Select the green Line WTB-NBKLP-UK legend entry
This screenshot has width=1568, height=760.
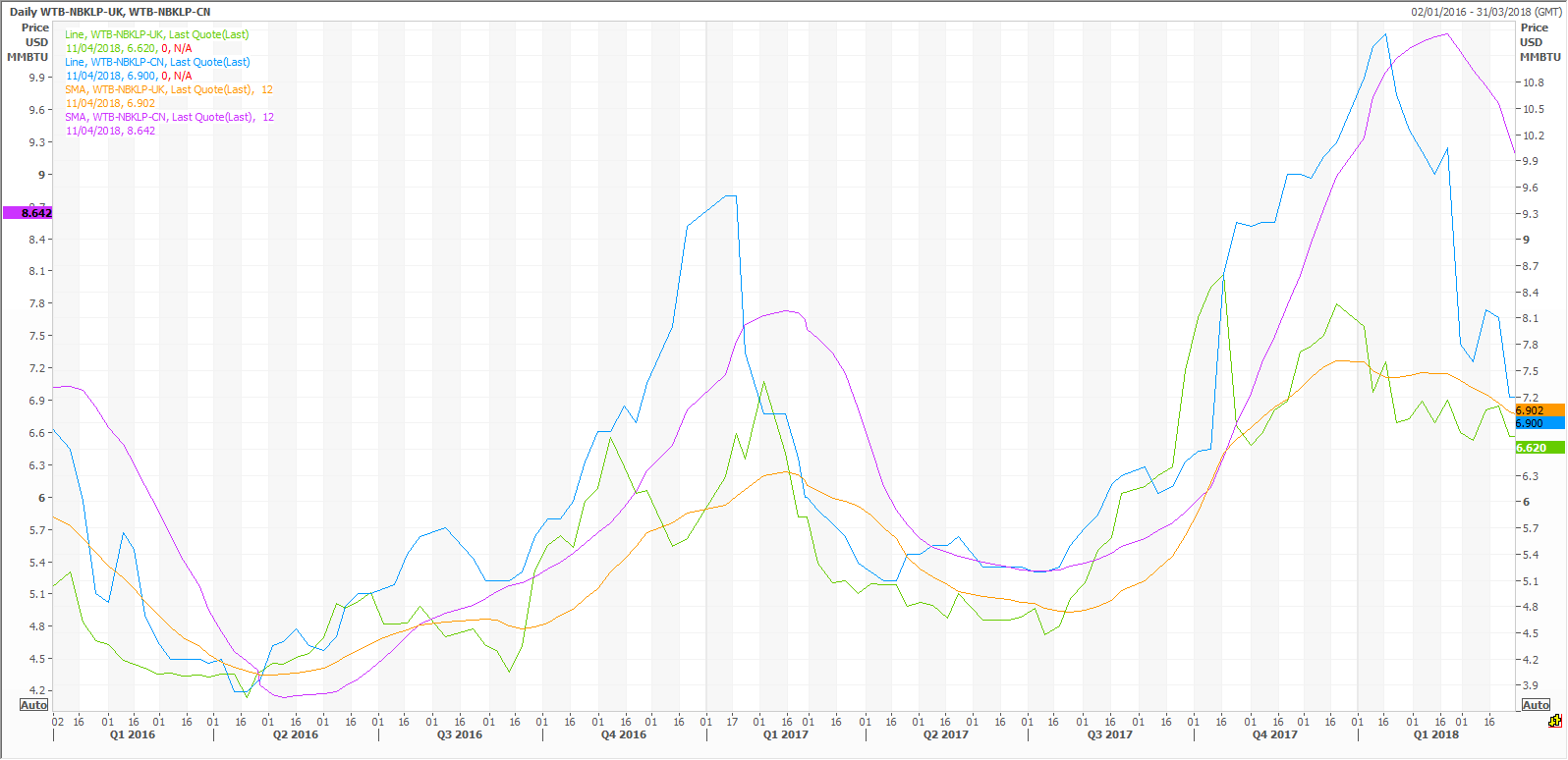pos(157,34)
